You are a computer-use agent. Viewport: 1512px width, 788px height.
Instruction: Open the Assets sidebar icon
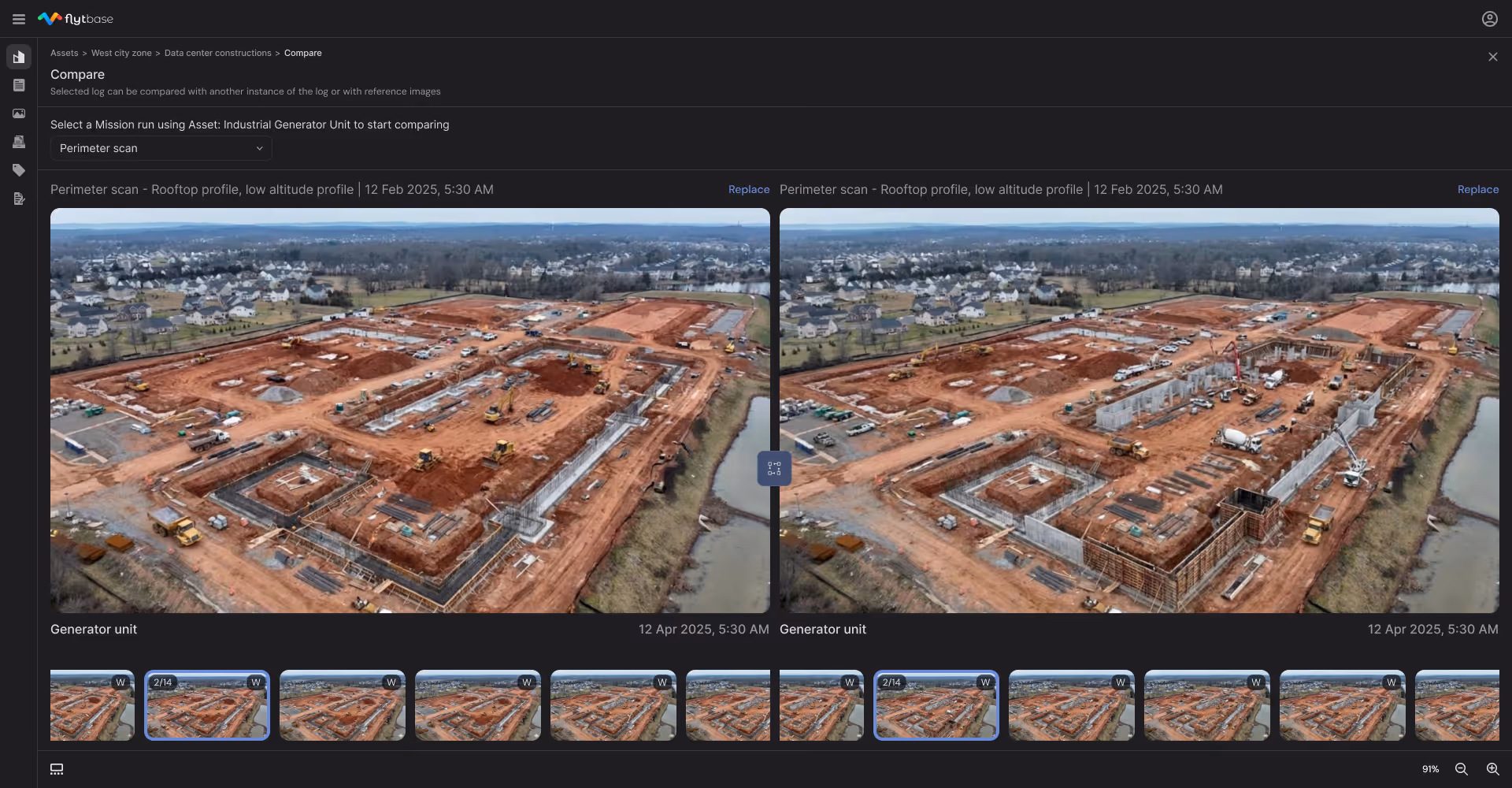point(19,57)
